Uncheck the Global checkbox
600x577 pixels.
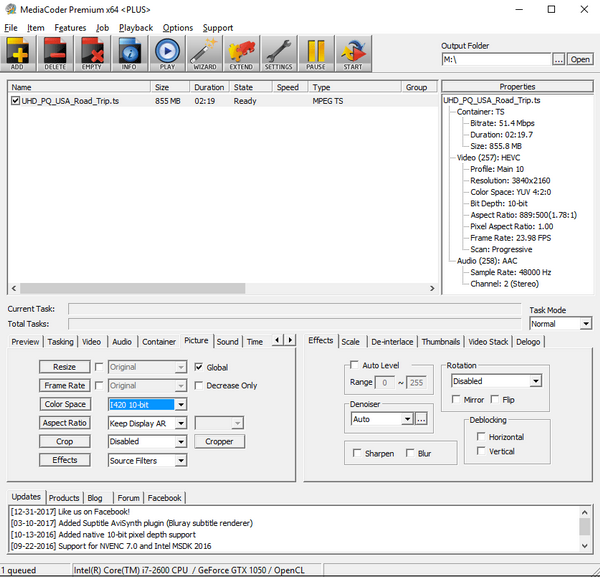point(199,367)
